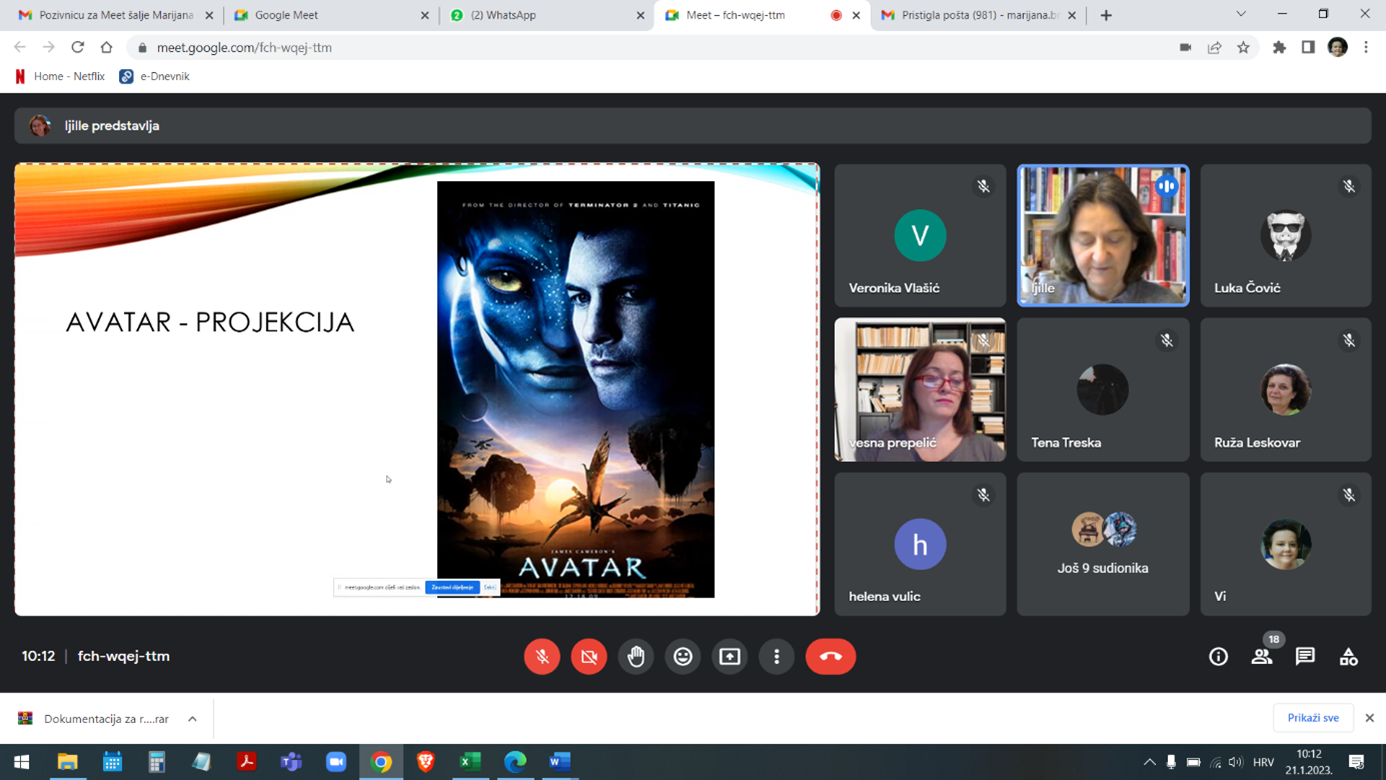The height and width of the screenshot is (780, 1386).
Task: Toggle the microphone mute button
Action: click(542, 656)
